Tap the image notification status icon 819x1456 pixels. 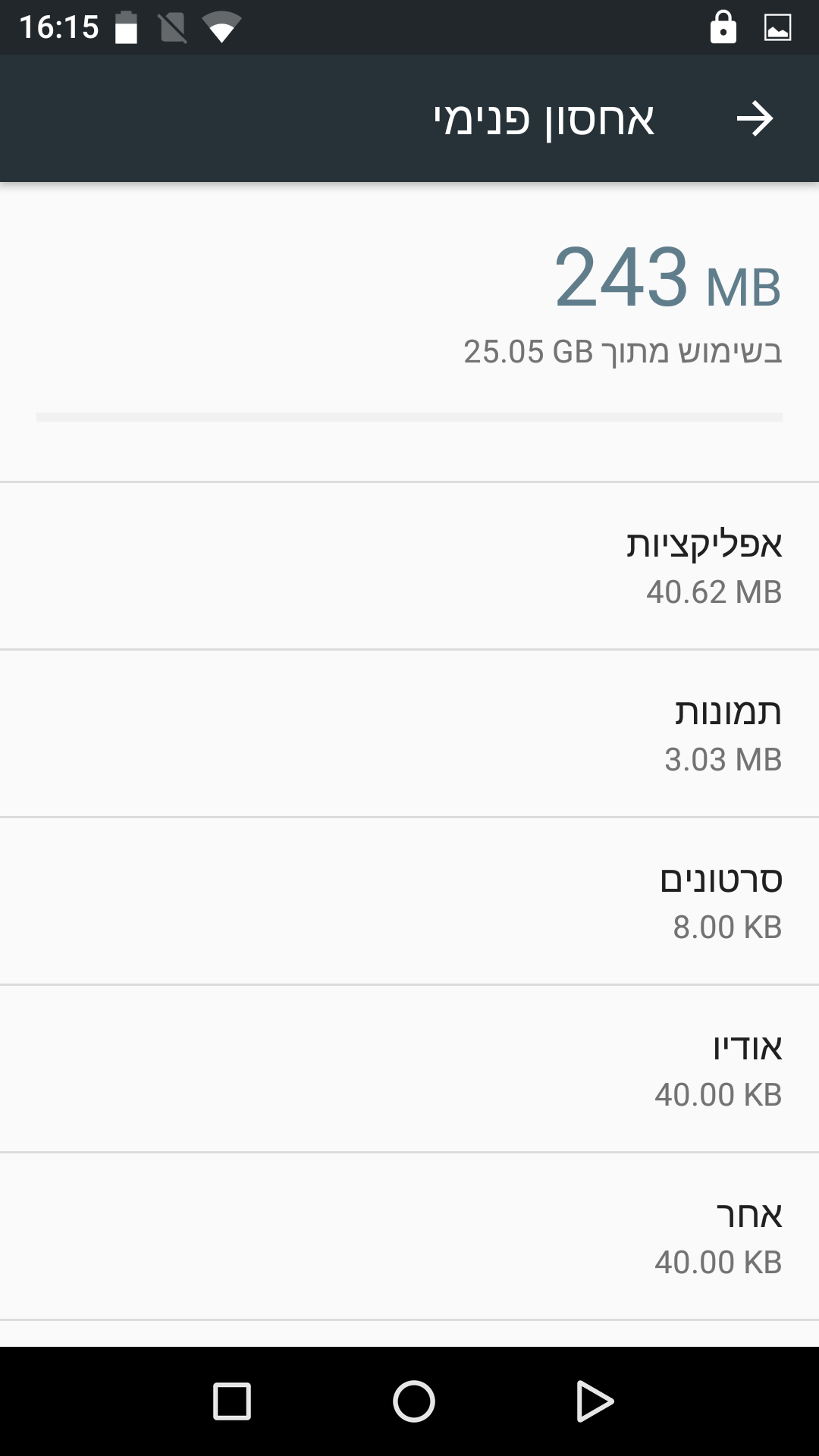point(777,28)
